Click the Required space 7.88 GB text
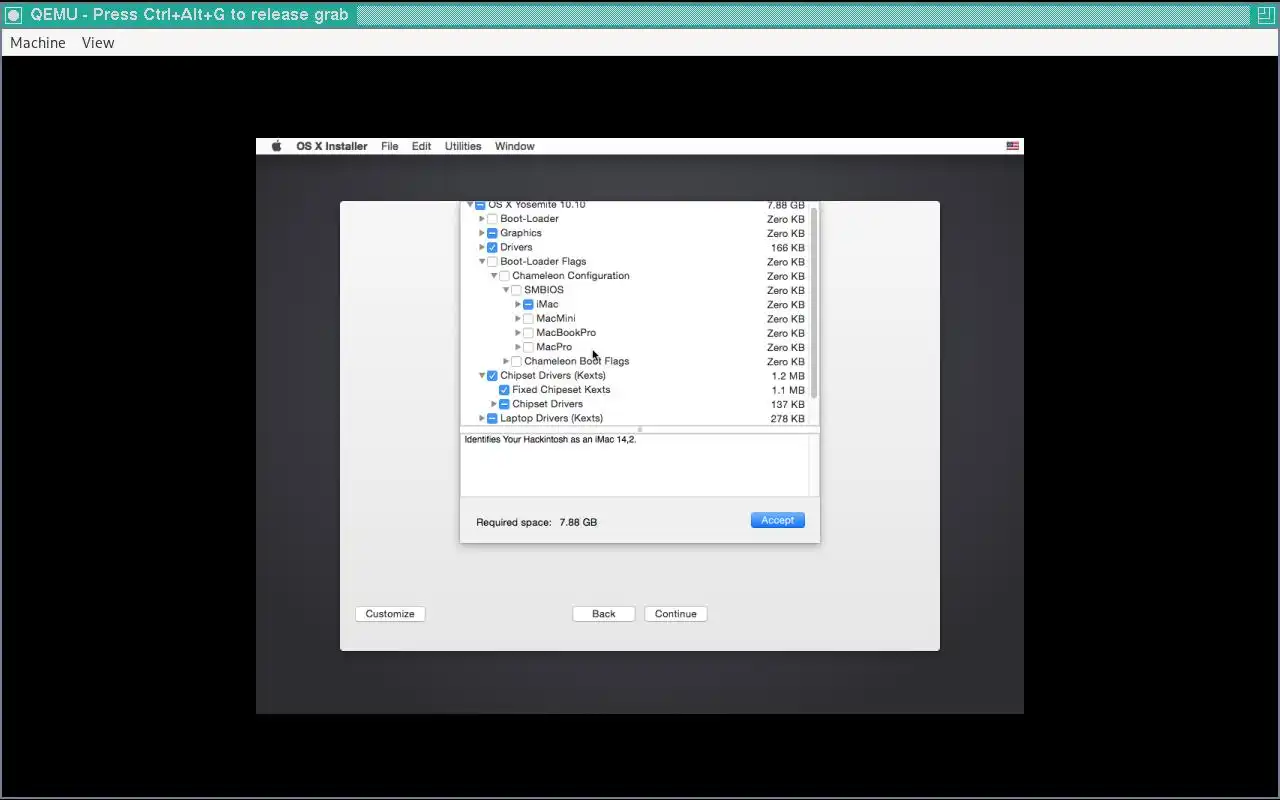 click(537, 522)
